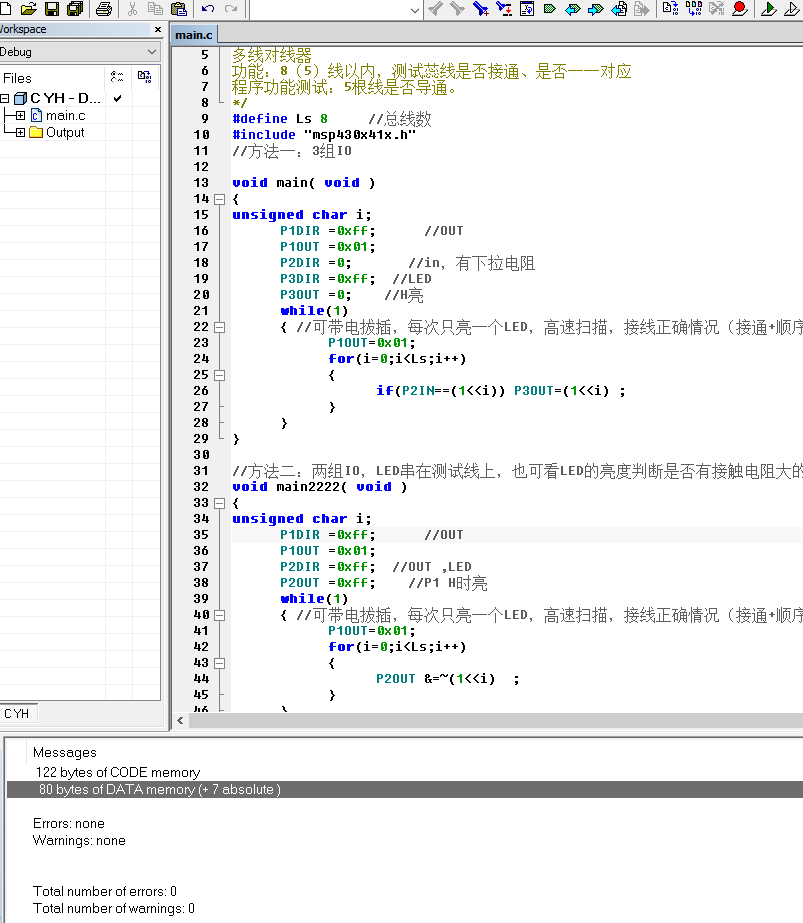Viewport: 803px width, 923px height.
Task: Click the Files column header
Action: [x=18, y=78]
